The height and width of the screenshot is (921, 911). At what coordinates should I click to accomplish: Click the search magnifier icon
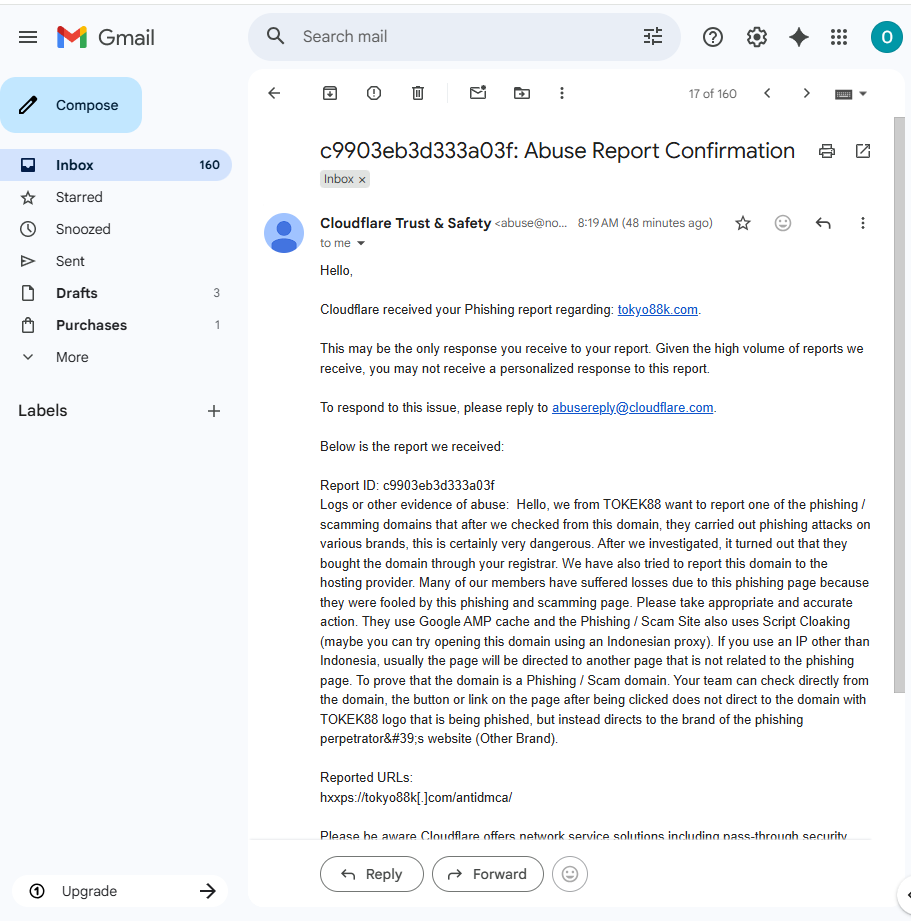(275, 36)
